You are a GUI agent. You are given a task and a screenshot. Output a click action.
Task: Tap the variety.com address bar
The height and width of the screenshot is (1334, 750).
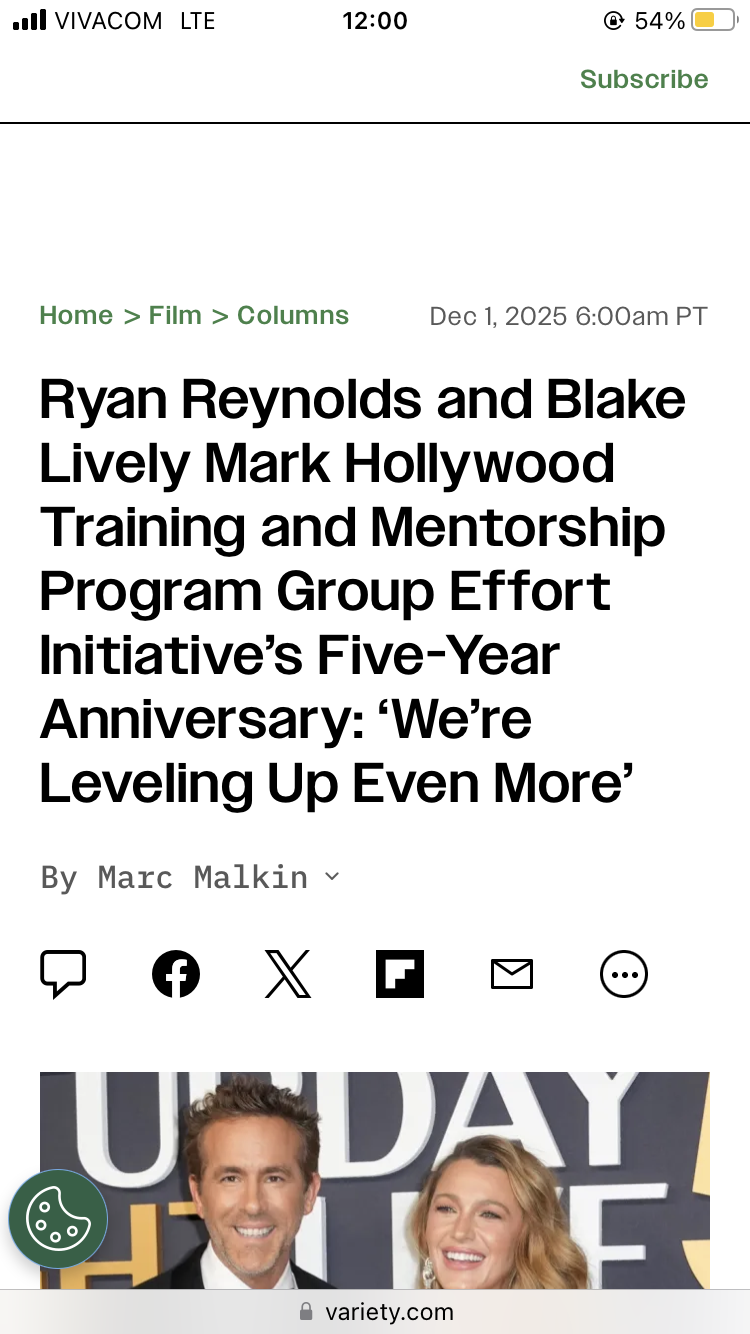pyautogui.click(x=388, y=1311)
